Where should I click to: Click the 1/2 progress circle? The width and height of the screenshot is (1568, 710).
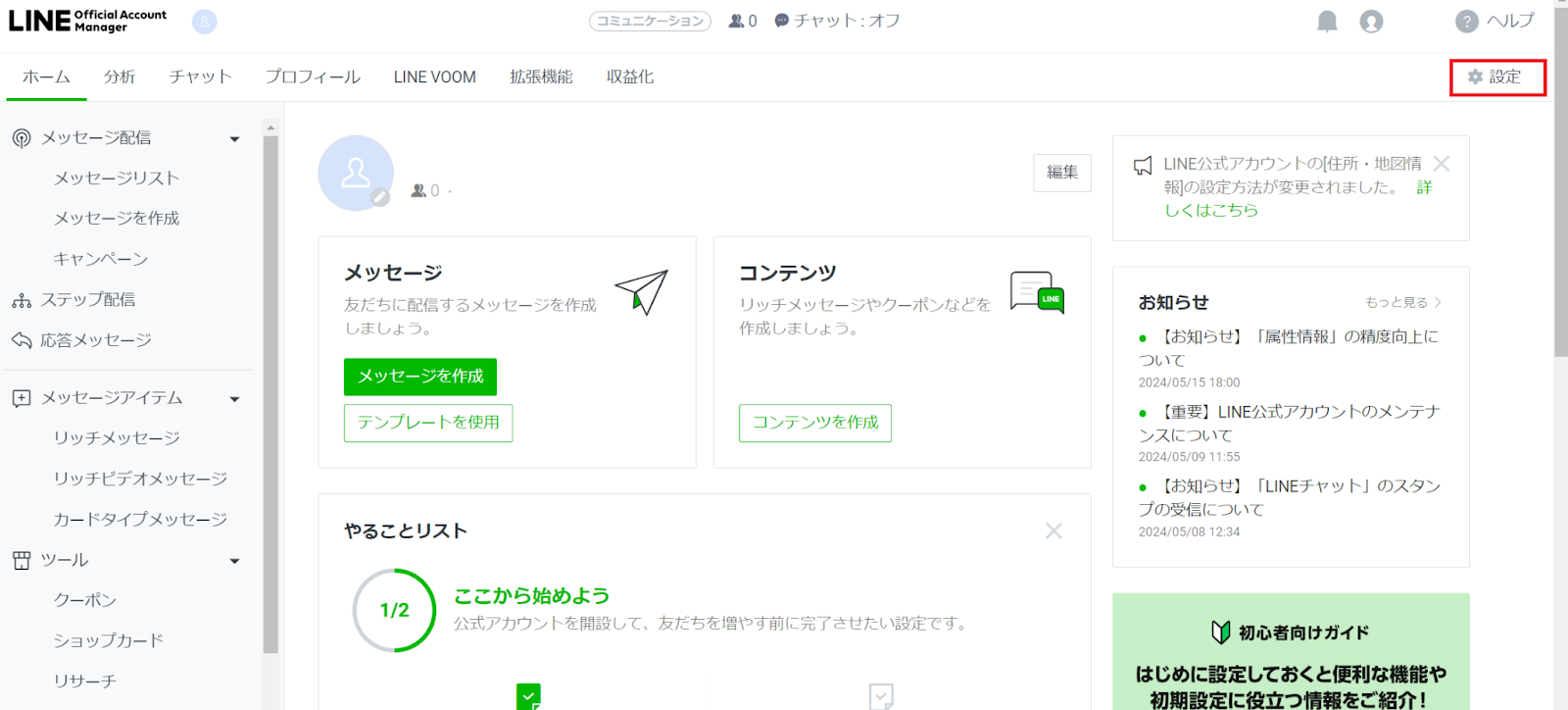394,610
